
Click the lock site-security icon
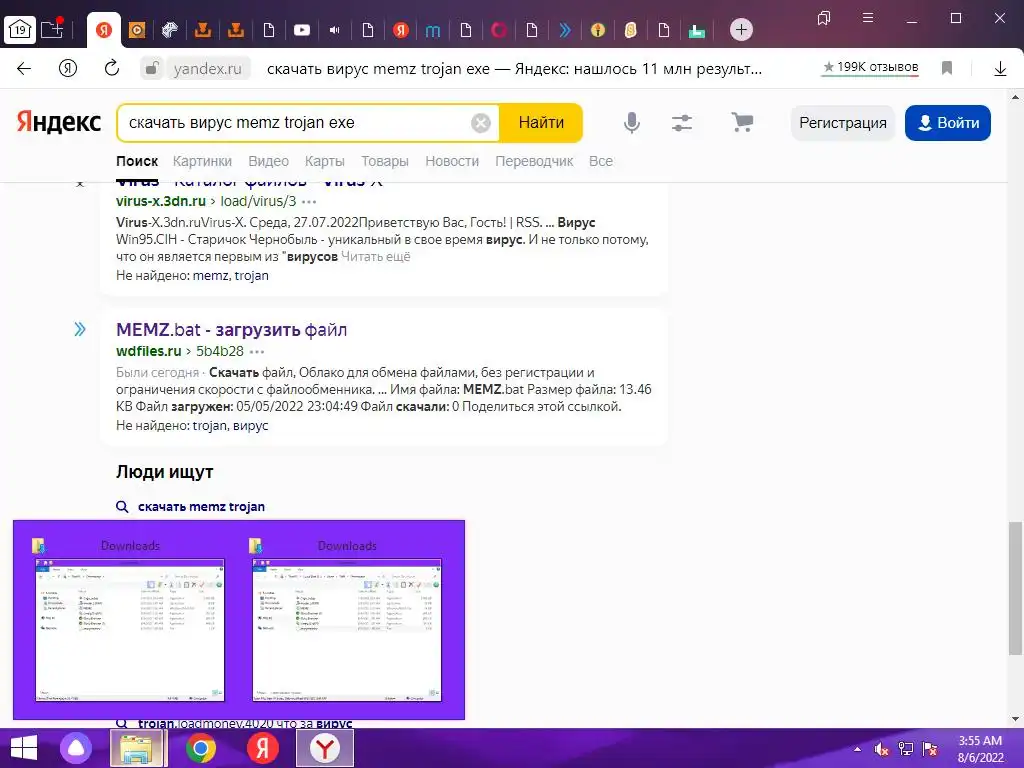[152, 68]
